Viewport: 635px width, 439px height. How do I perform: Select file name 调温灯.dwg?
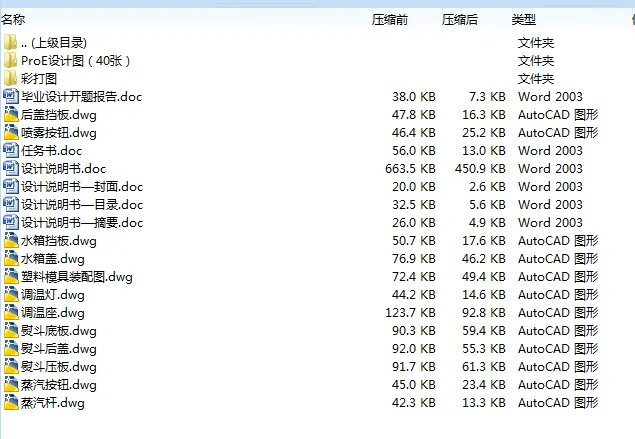[53, 295]
